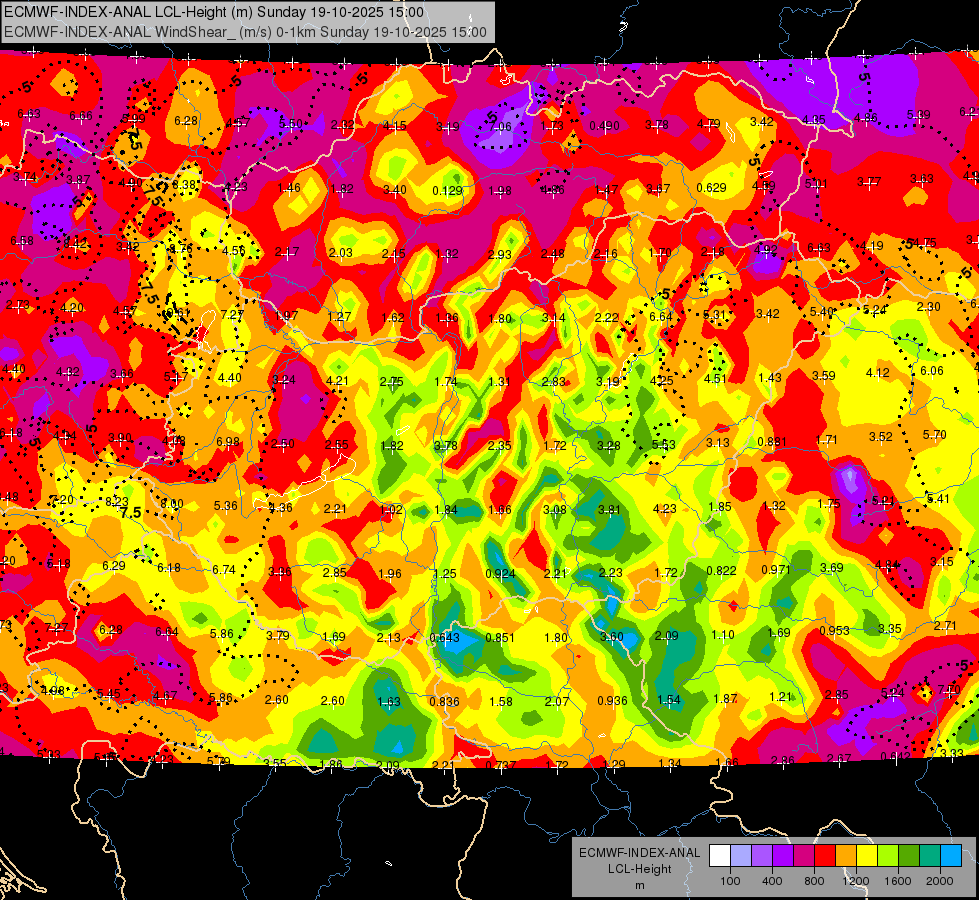
Task: Click the grid value 1.02
Action: pyautogui.click(x=391, y=510)
